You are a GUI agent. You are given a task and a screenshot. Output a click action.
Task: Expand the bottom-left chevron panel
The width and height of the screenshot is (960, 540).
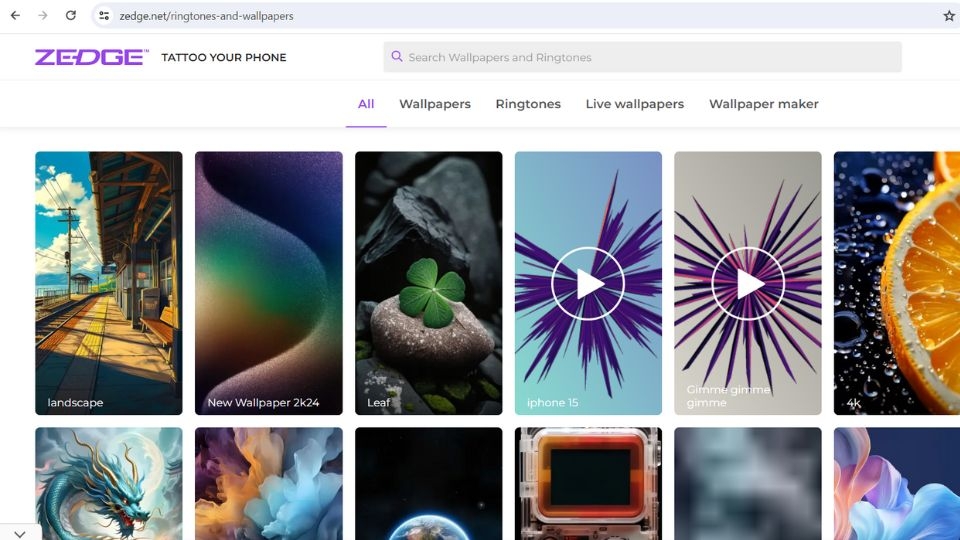[x=20, y=533]
